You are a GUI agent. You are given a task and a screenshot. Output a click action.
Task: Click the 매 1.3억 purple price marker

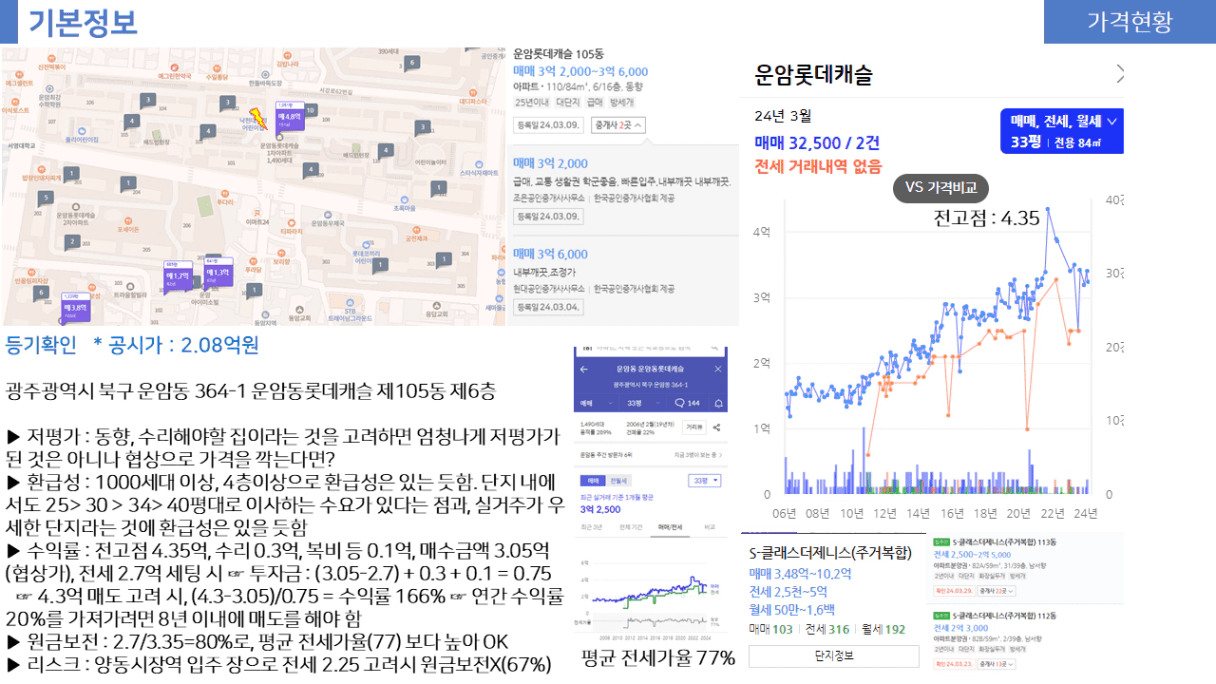[x=219, y=273]
